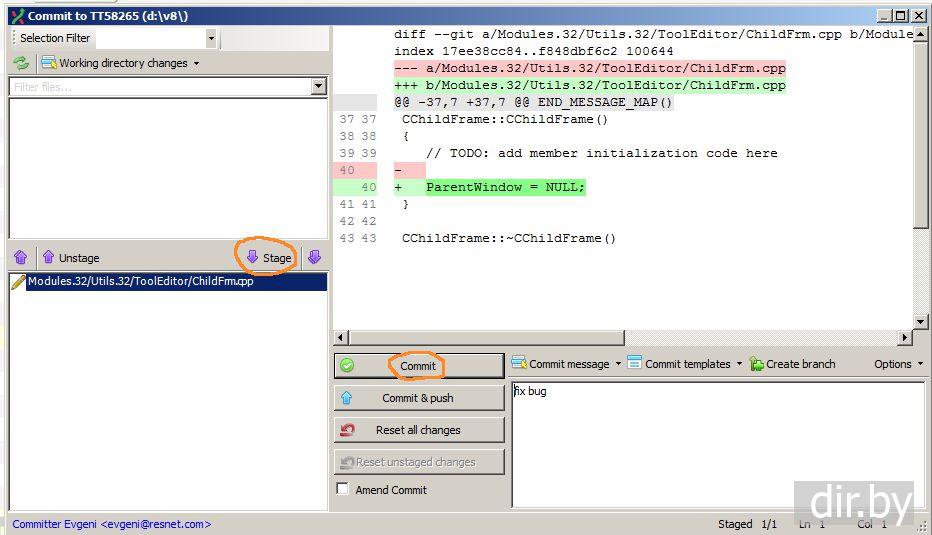This screenshot has height=535, width=932.
Task: Click the Commit & push button
Action: click(x=418, y=398)
